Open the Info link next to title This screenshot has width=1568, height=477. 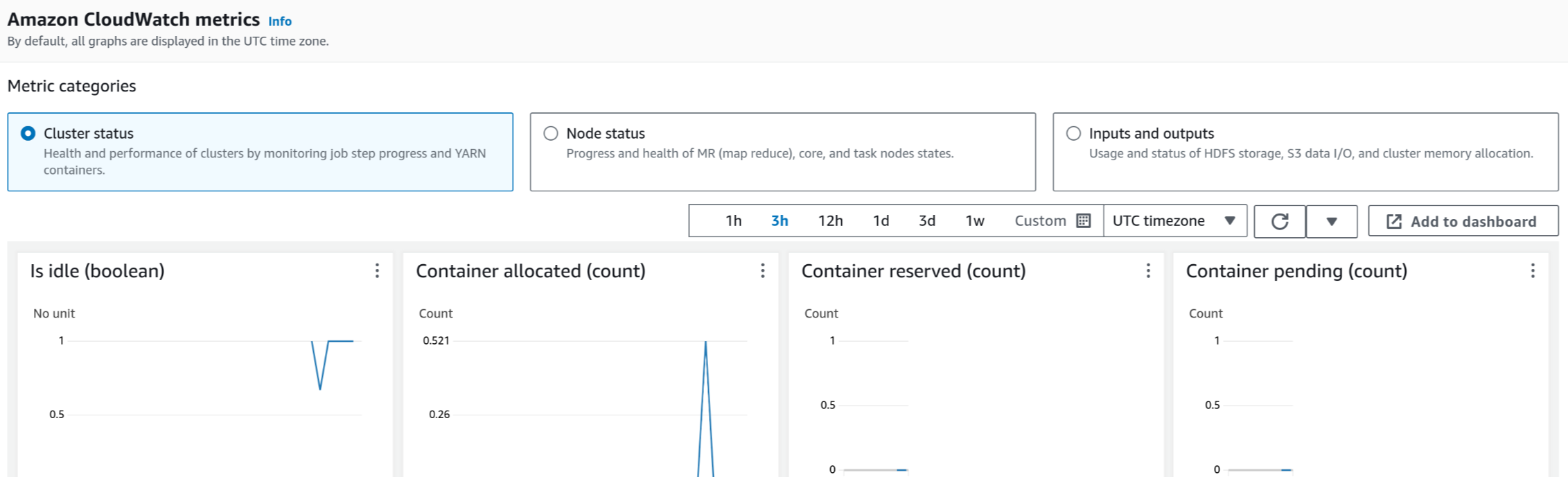[x=280, y=21]
